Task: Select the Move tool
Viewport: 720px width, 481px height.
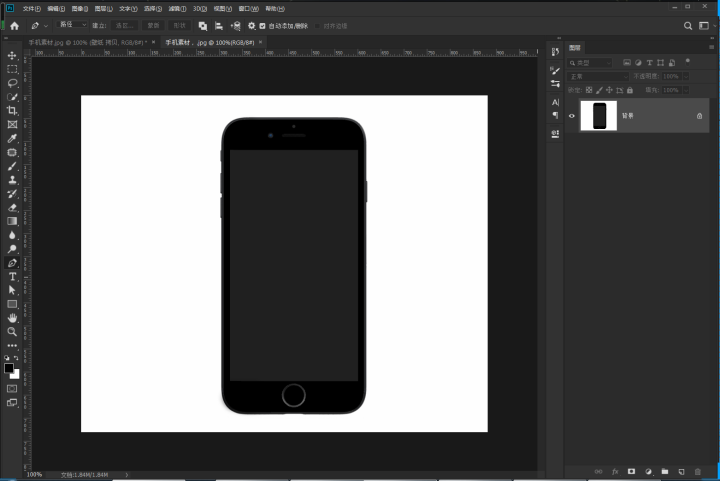Action: [12, 56]
